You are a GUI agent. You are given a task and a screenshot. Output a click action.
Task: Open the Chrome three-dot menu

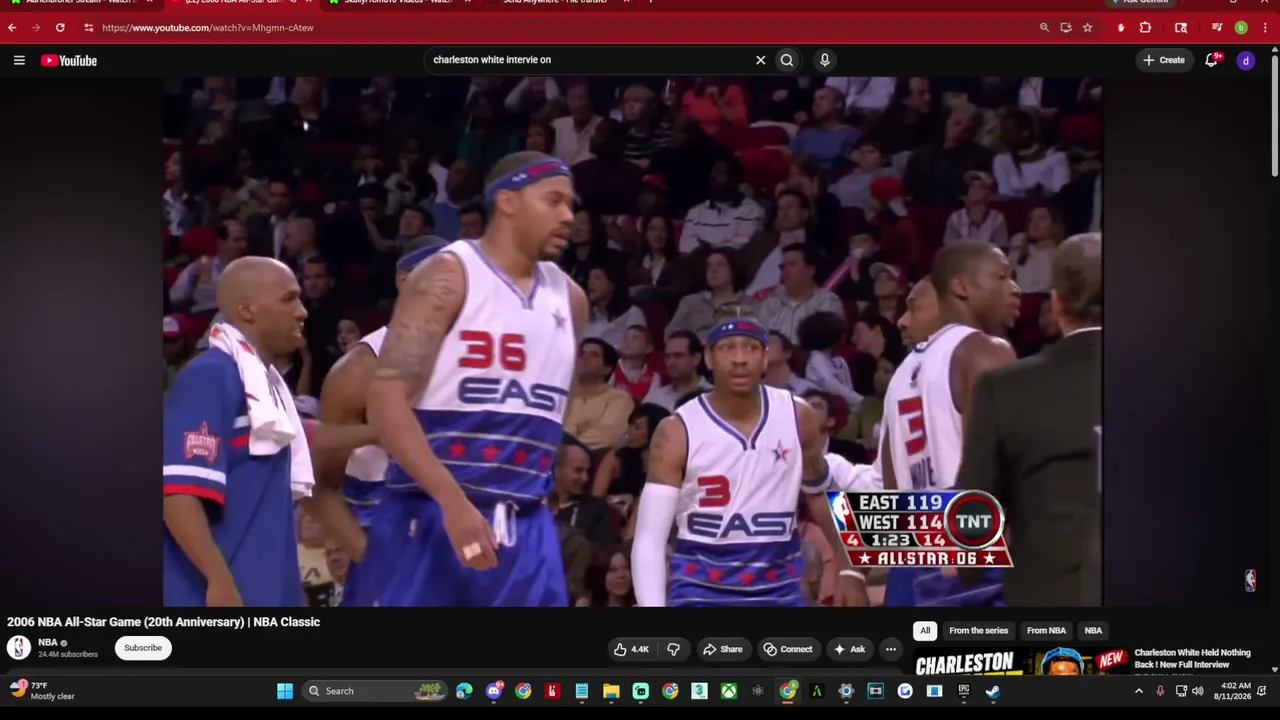[x=1265, y=28]
